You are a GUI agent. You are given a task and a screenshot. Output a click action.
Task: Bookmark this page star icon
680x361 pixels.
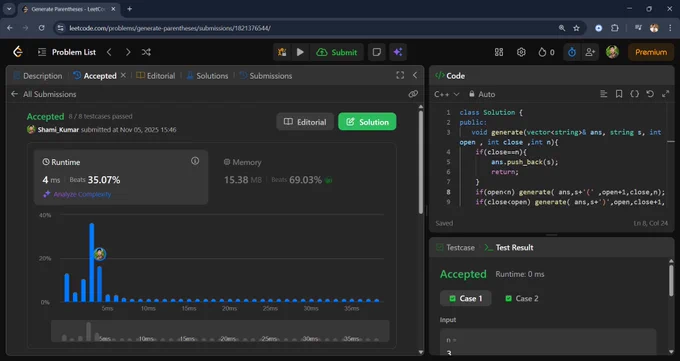[x=576, y=28]
